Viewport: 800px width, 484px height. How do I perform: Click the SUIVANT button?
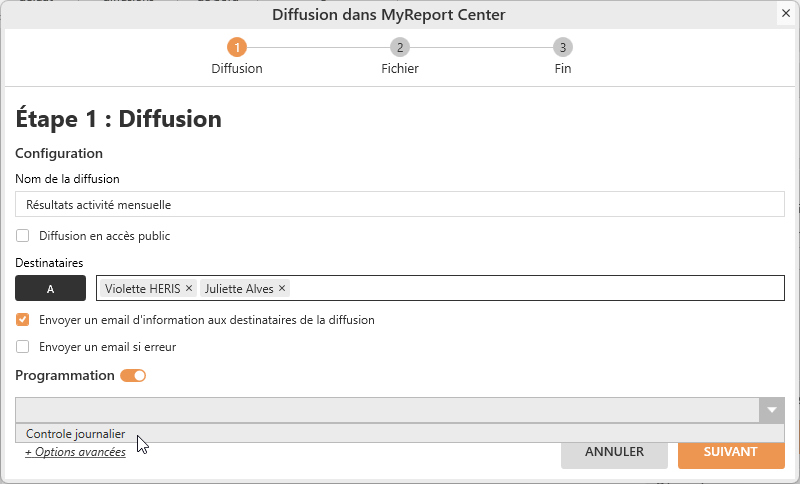730,452
